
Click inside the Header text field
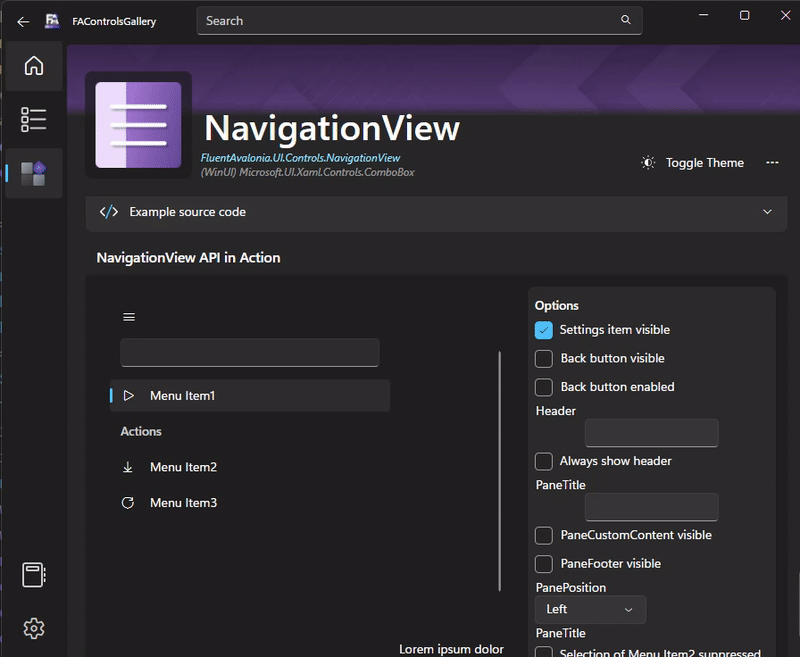(652, 432)
